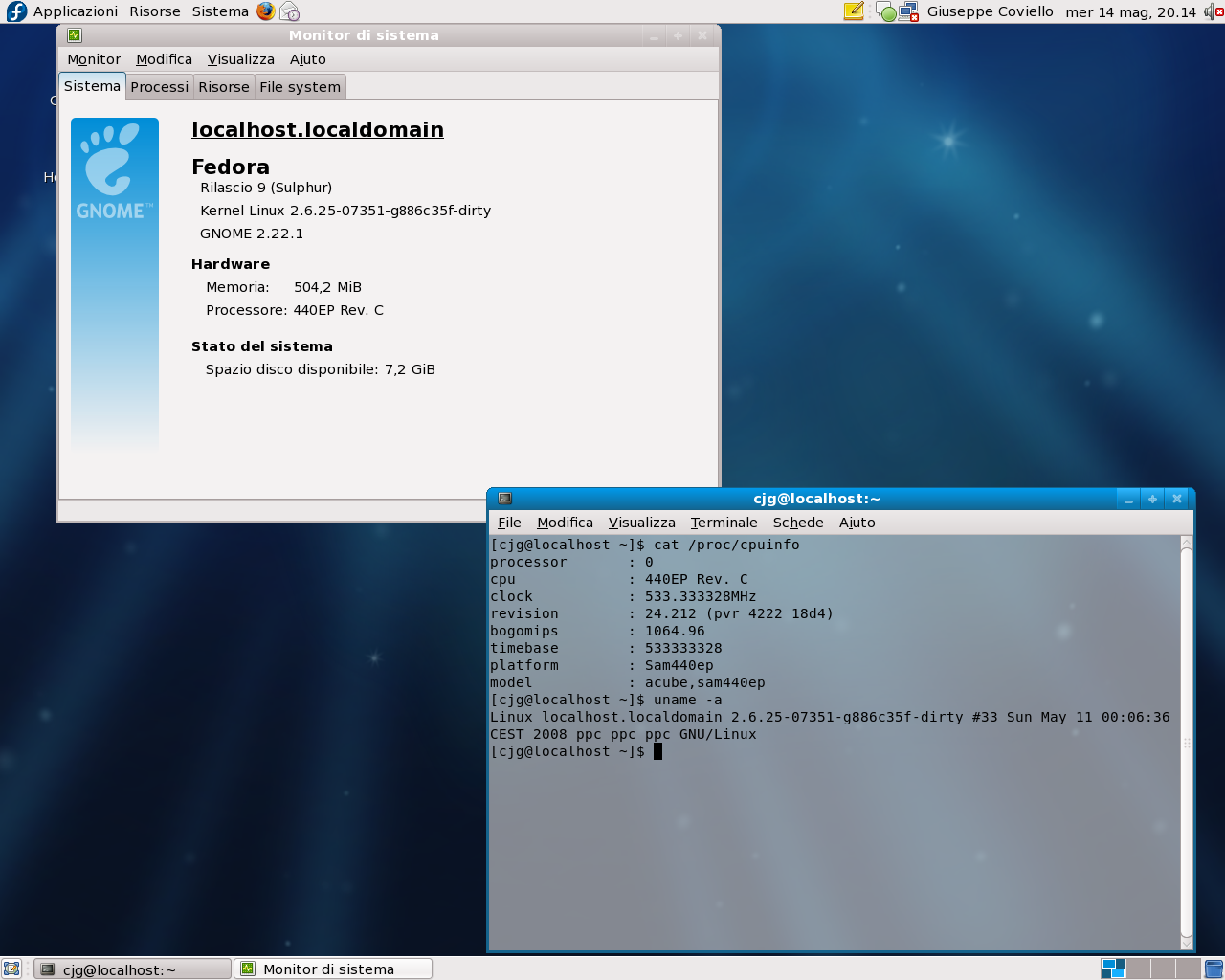Click the muted volume speaker icon

click(1214, 11)
